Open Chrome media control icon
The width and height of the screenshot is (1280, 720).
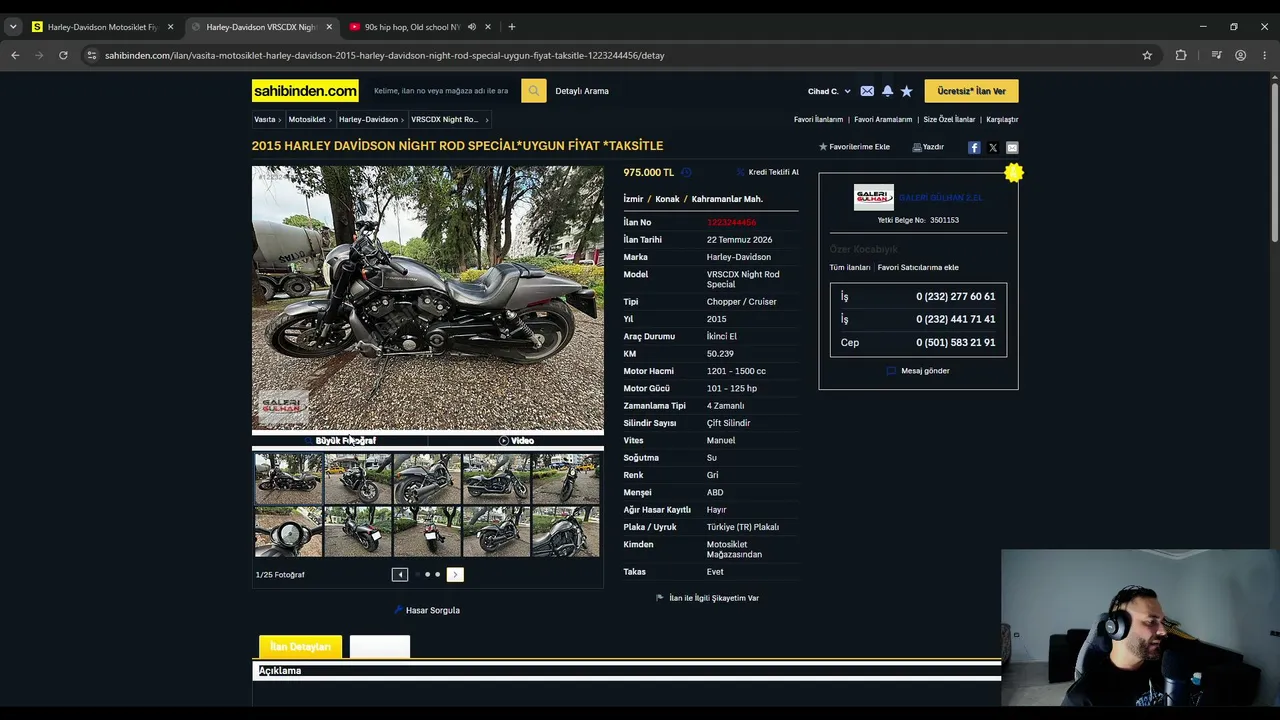pos(1216,55)
